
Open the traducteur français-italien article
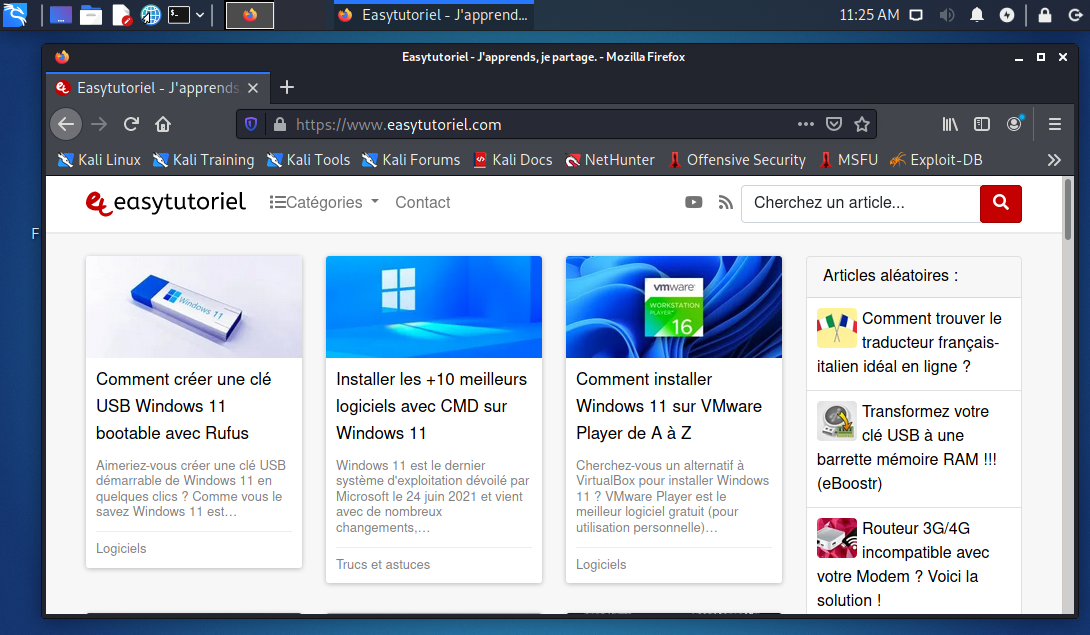[913, 343]
